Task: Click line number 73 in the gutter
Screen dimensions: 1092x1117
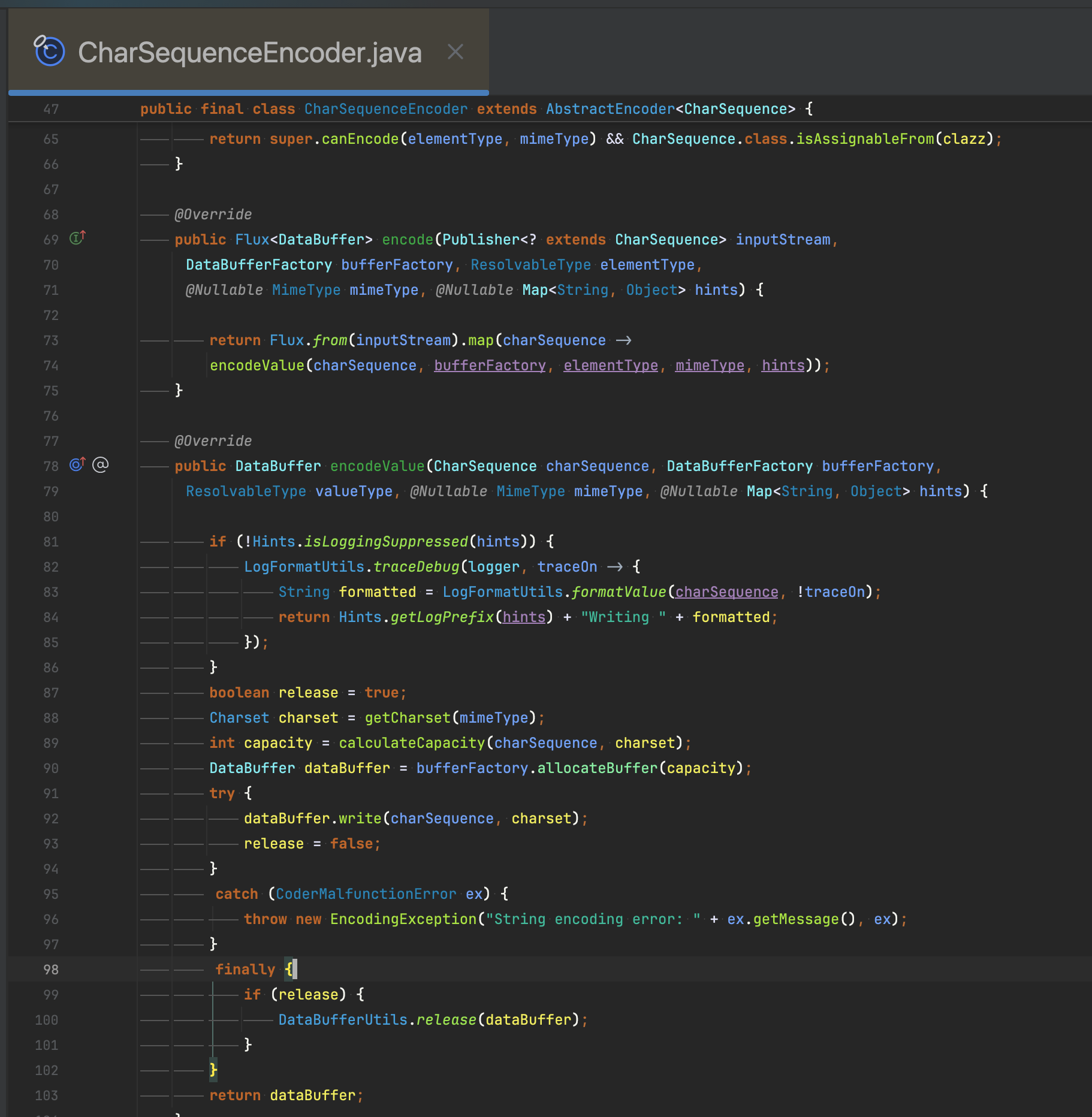Action: [x=51, y=340]
